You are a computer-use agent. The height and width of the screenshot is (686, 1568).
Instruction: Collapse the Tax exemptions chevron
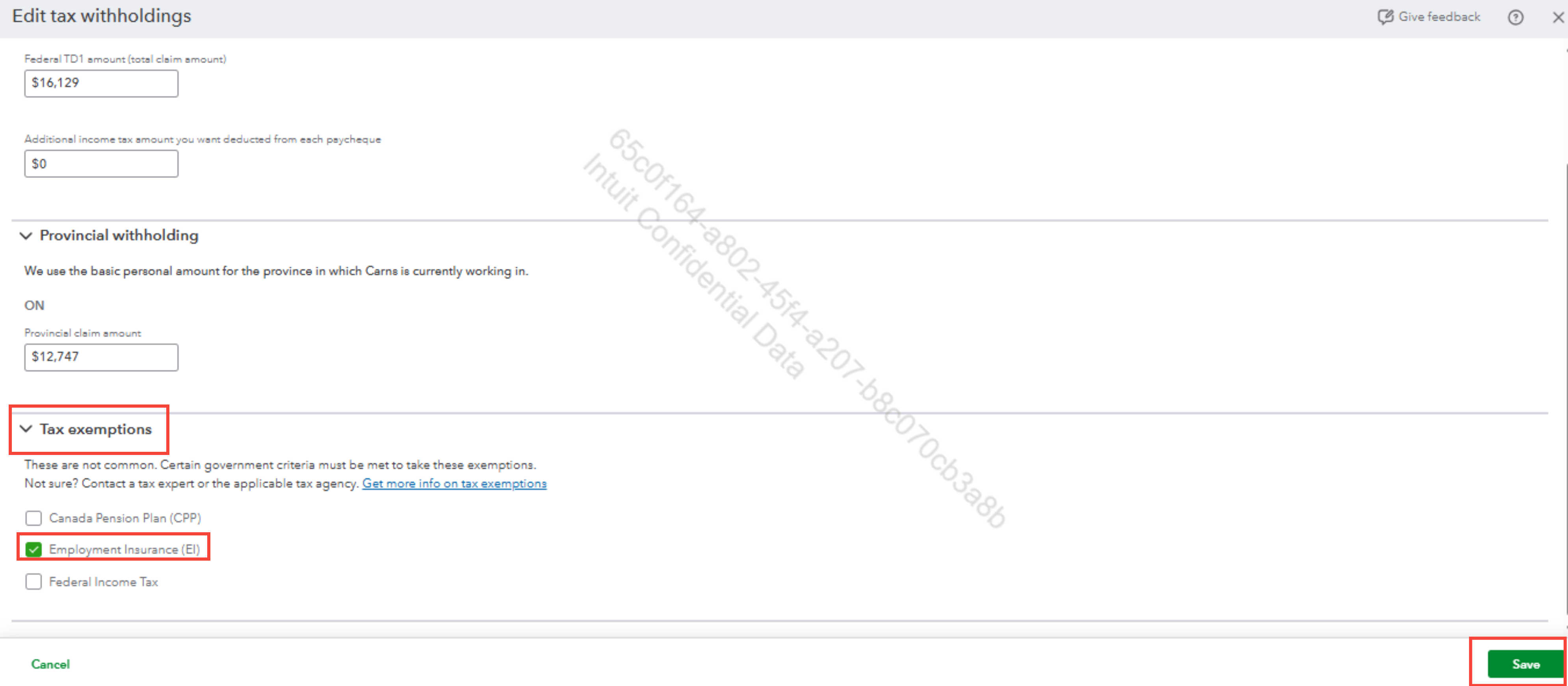point(26,429)
